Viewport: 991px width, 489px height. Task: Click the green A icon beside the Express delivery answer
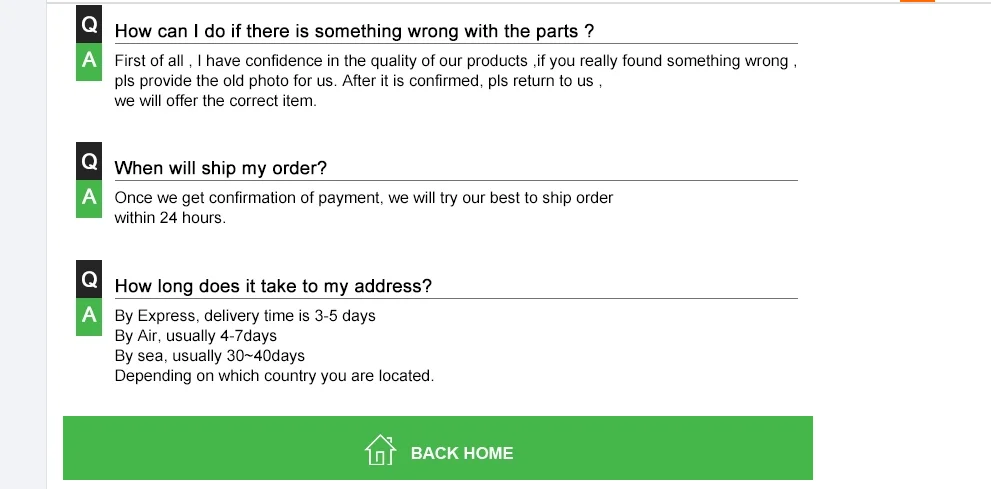coord(89,316)
